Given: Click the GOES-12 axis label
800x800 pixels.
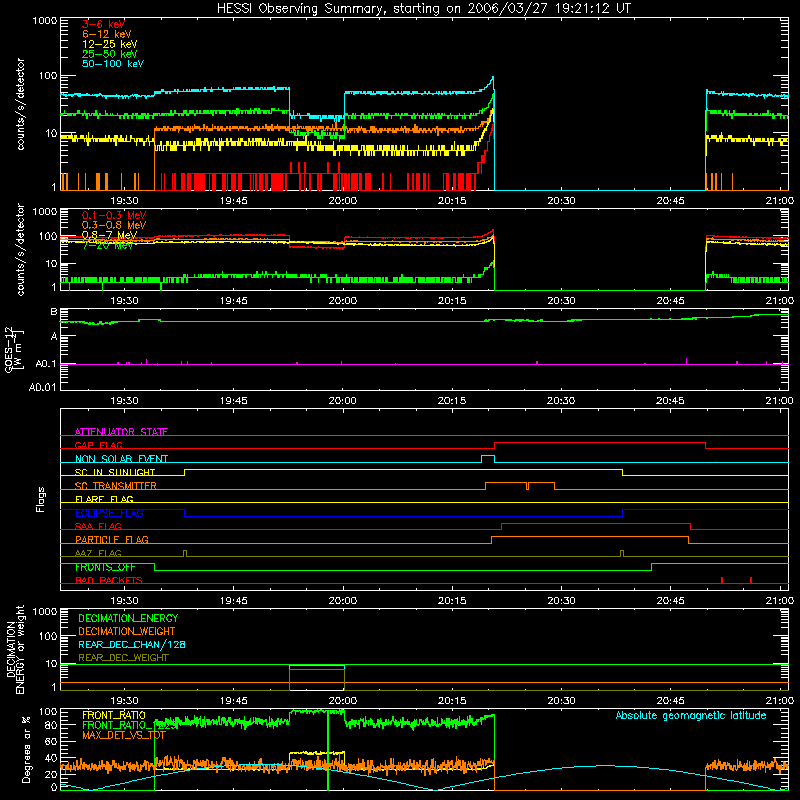Looking at the screenshot, I should [x=13, y=349].
